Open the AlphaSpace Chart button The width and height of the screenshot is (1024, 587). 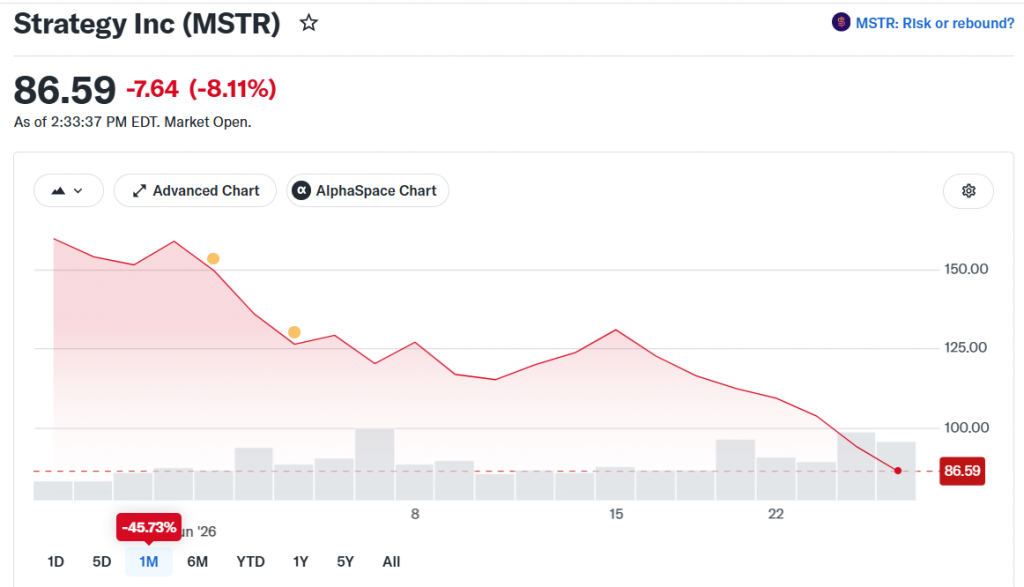(368, 191)
